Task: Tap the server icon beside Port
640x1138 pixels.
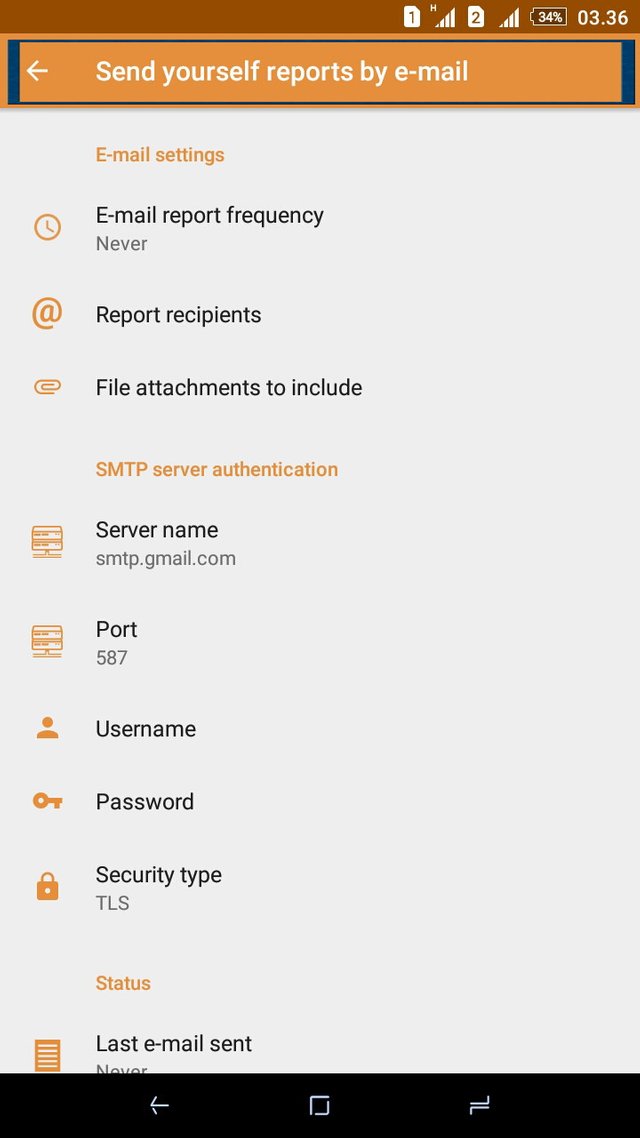Action: point(47,642)
